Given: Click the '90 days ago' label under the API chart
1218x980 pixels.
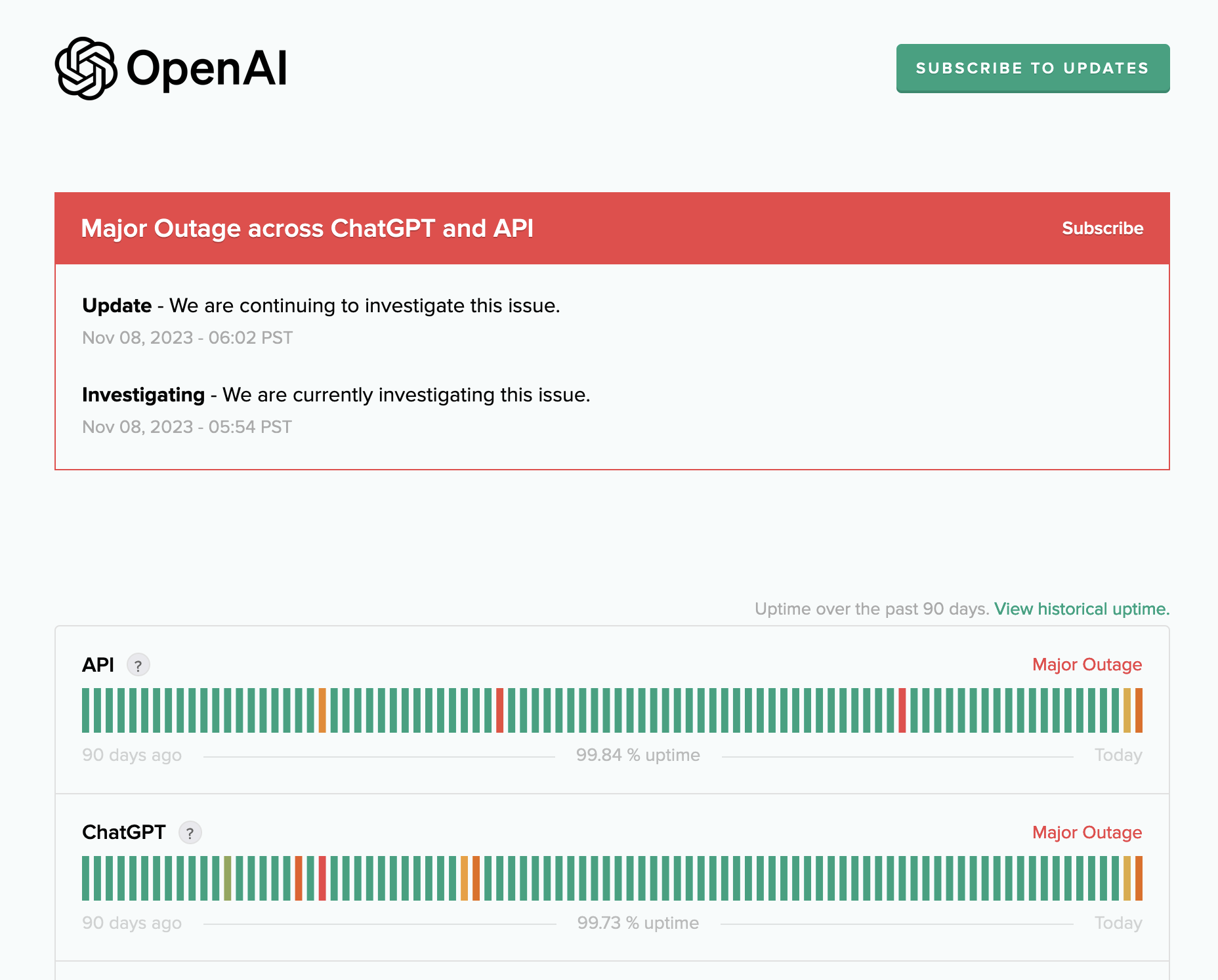Looking at the screenshot, I should tap(132, 755).
